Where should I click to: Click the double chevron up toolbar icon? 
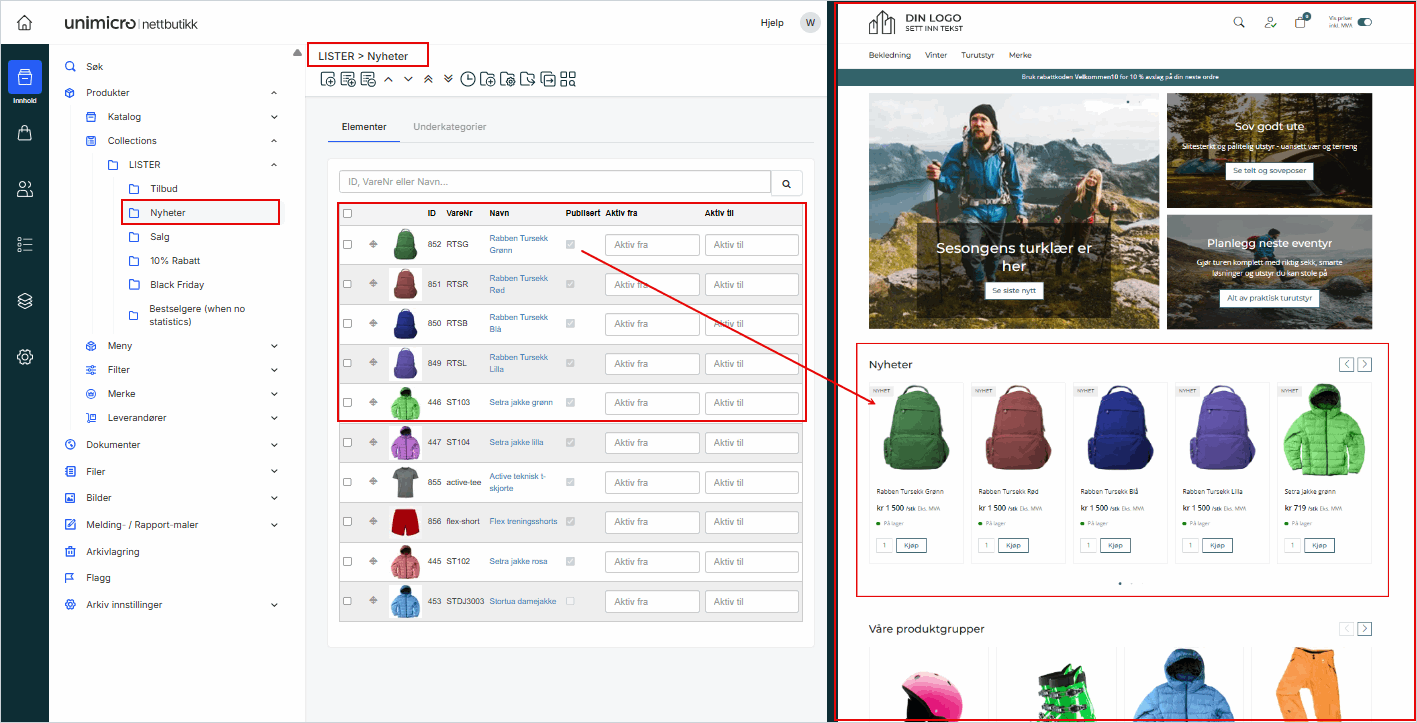click(428, 80)
